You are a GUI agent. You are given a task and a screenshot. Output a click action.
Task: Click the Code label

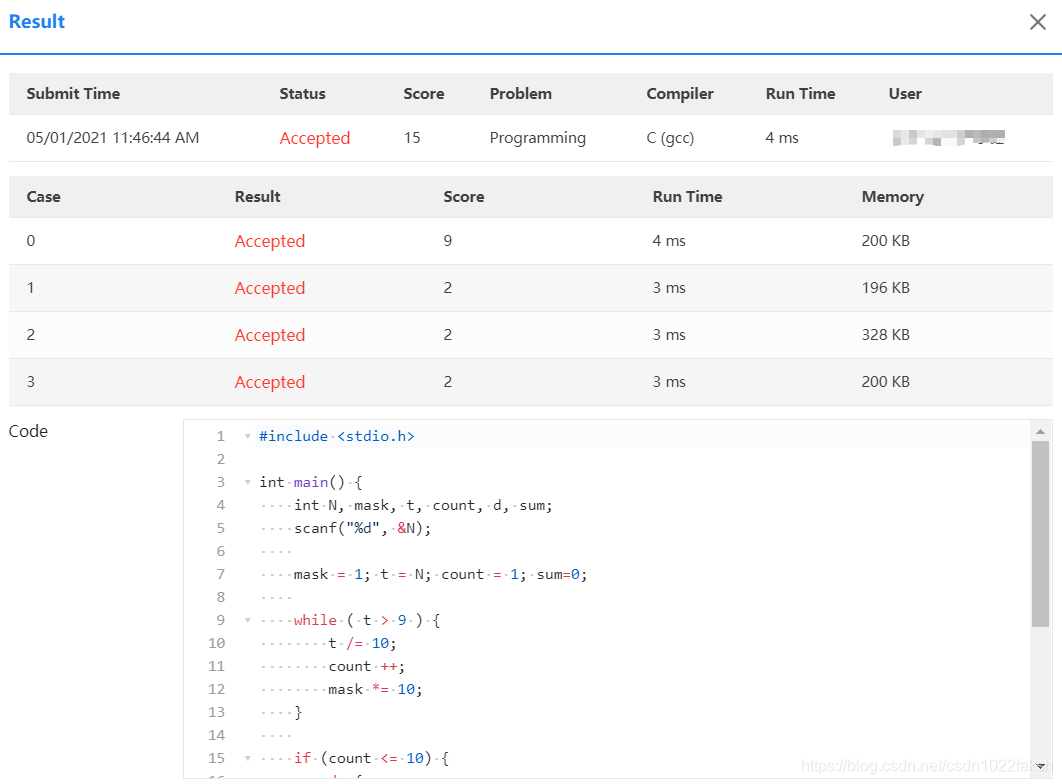coord(28,431)
